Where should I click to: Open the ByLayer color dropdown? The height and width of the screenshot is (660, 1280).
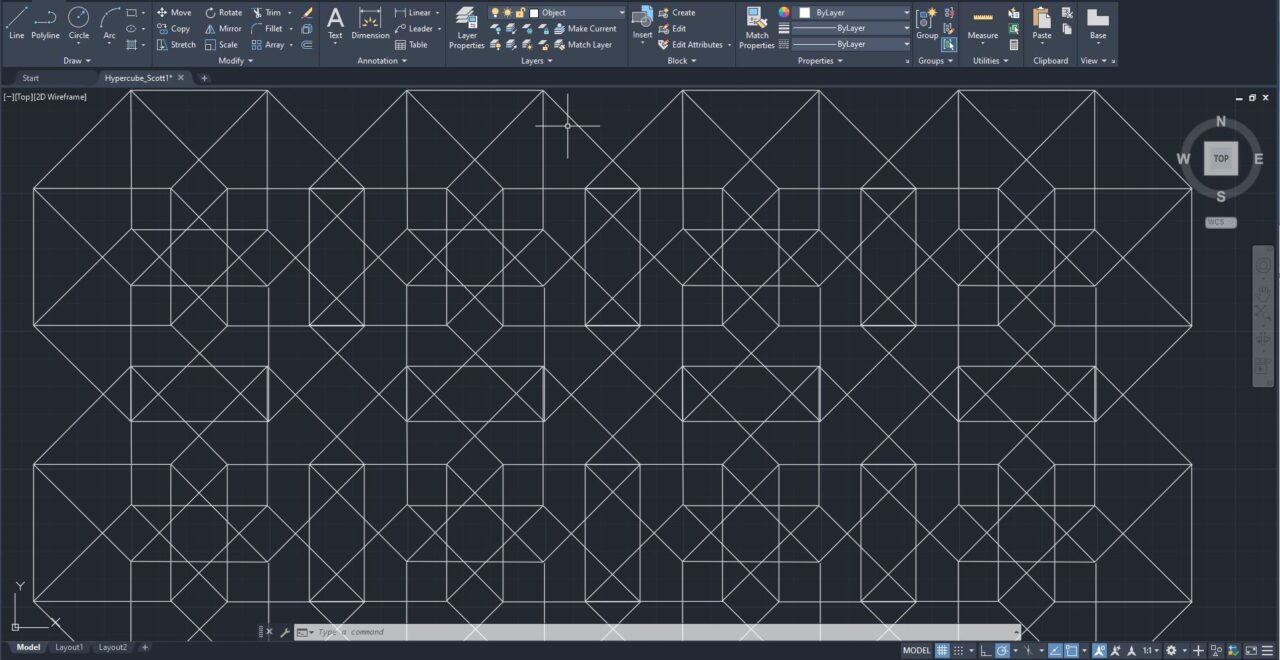(904, 12)
